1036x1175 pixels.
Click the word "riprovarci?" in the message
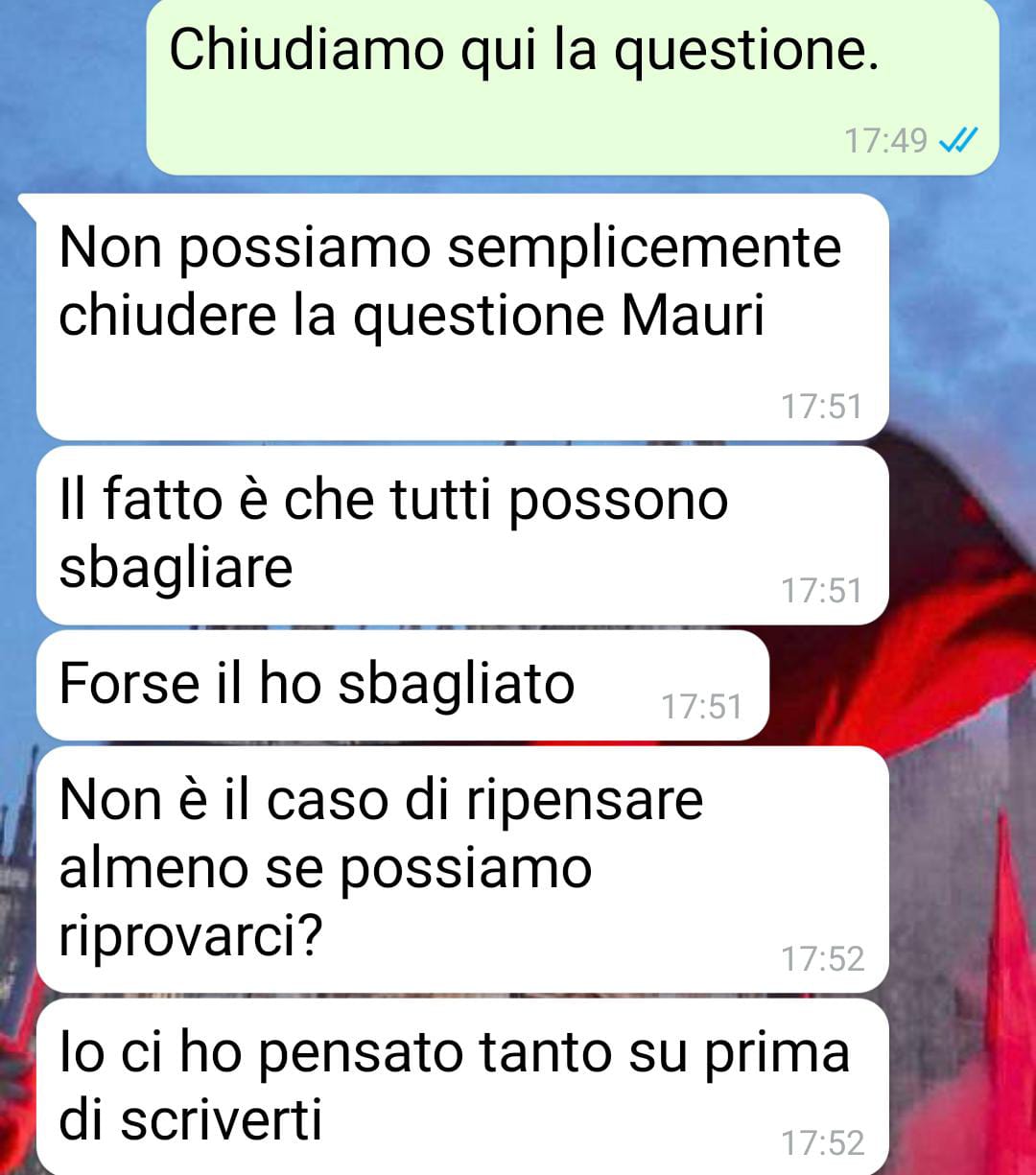[190, 938]
